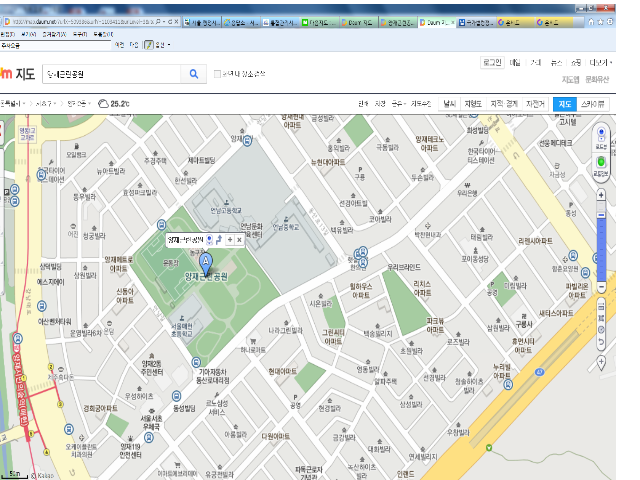Screen dimensions: 640x480
Task: Expand the 더보기 dropdown at top right
Action: coord(599,62)
